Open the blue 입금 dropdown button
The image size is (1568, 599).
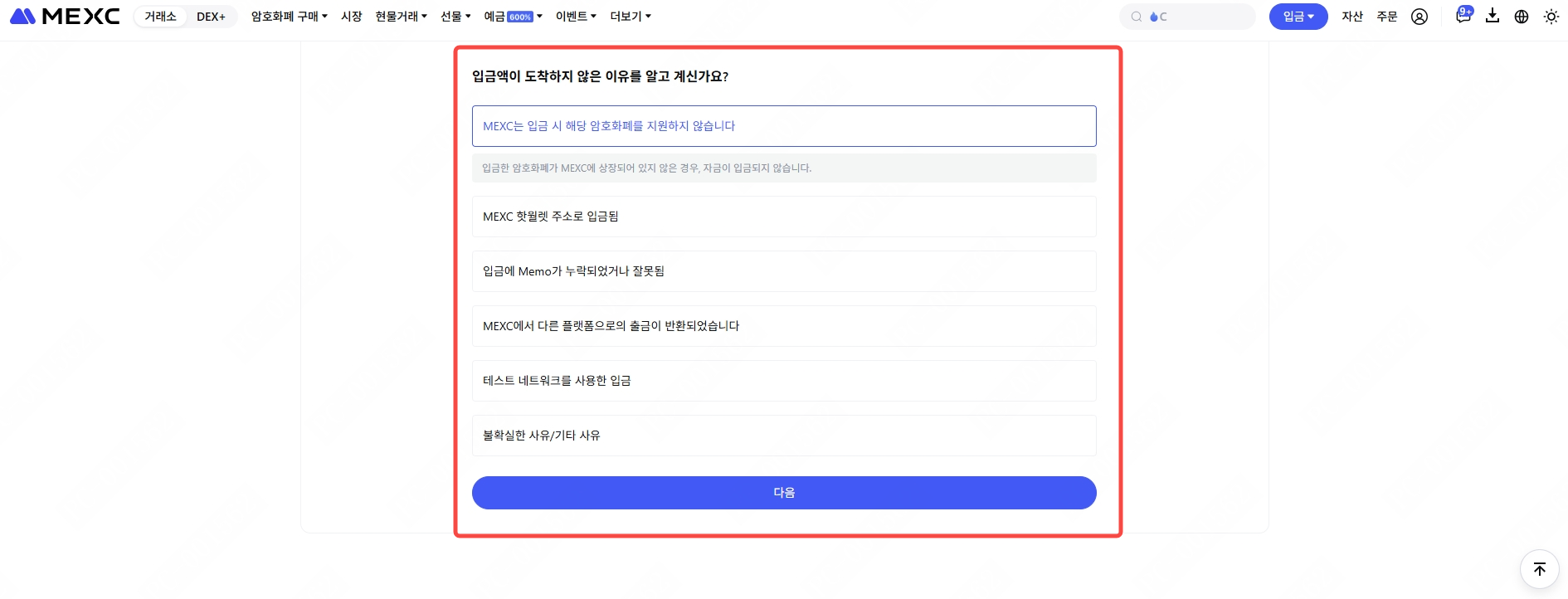pyautogui.click(x=1298, y=17)
